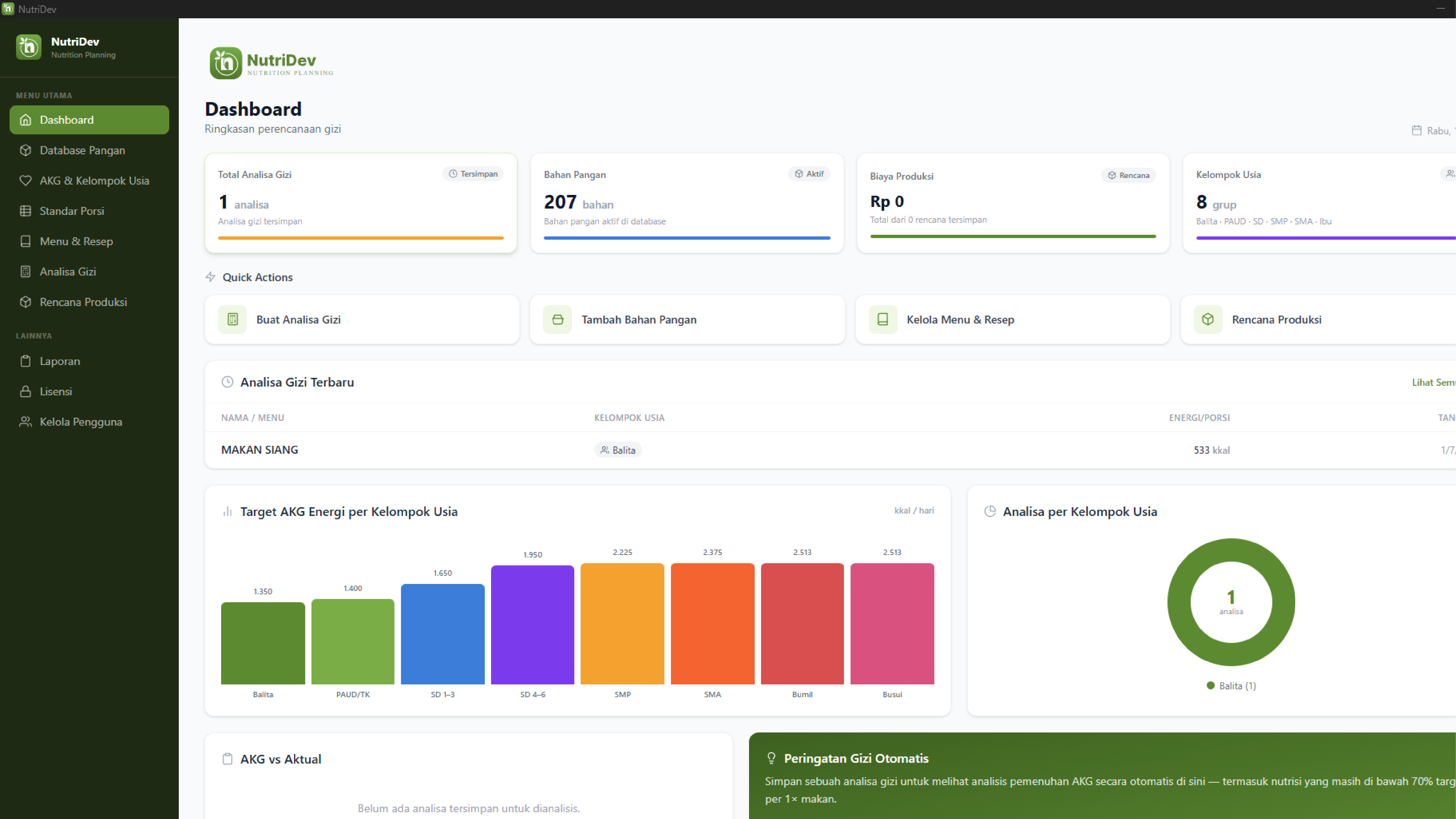
Task: Click the users icon beside Kelola Pengguna
Action: (x=25, y=422)
